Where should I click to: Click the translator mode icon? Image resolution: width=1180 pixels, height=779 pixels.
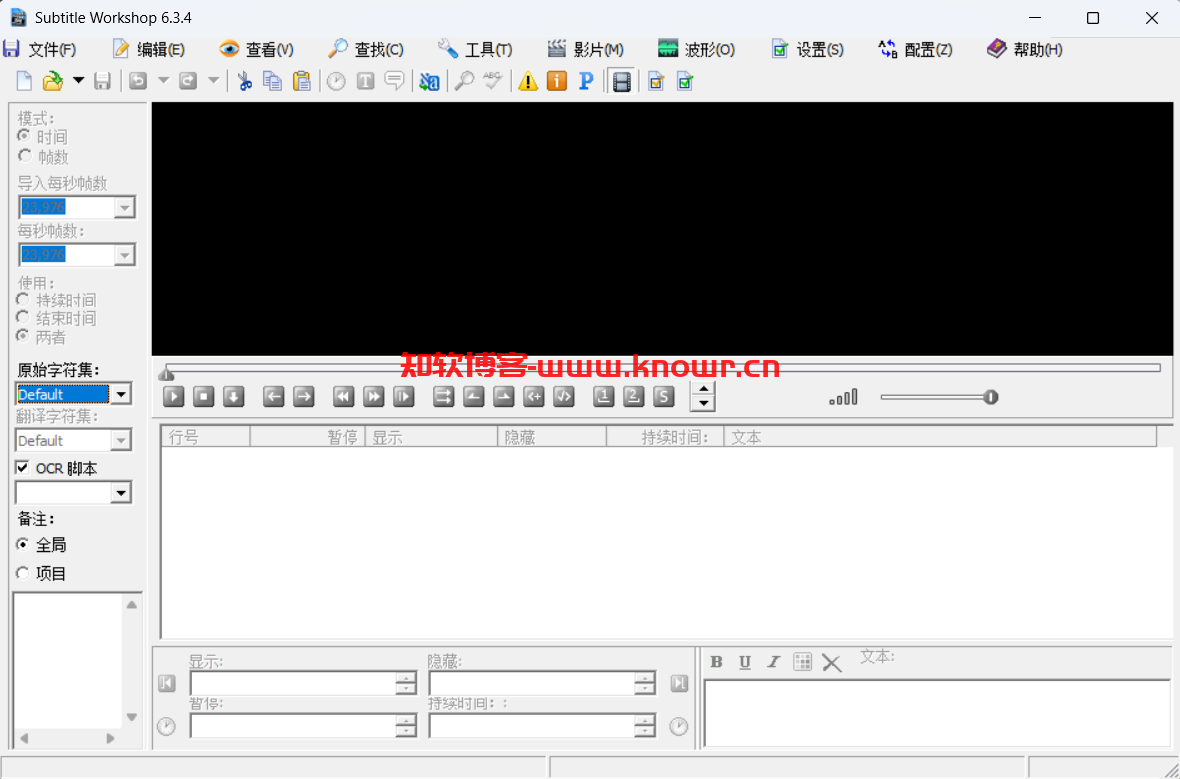click(x=430, y=81)
